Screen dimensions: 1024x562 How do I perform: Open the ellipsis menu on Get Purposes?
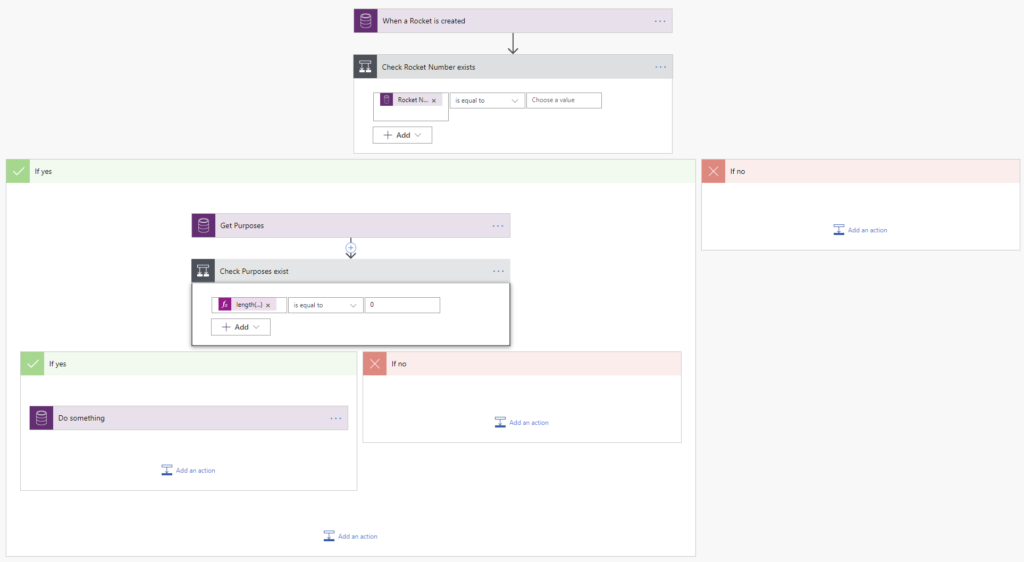(498, 226)
